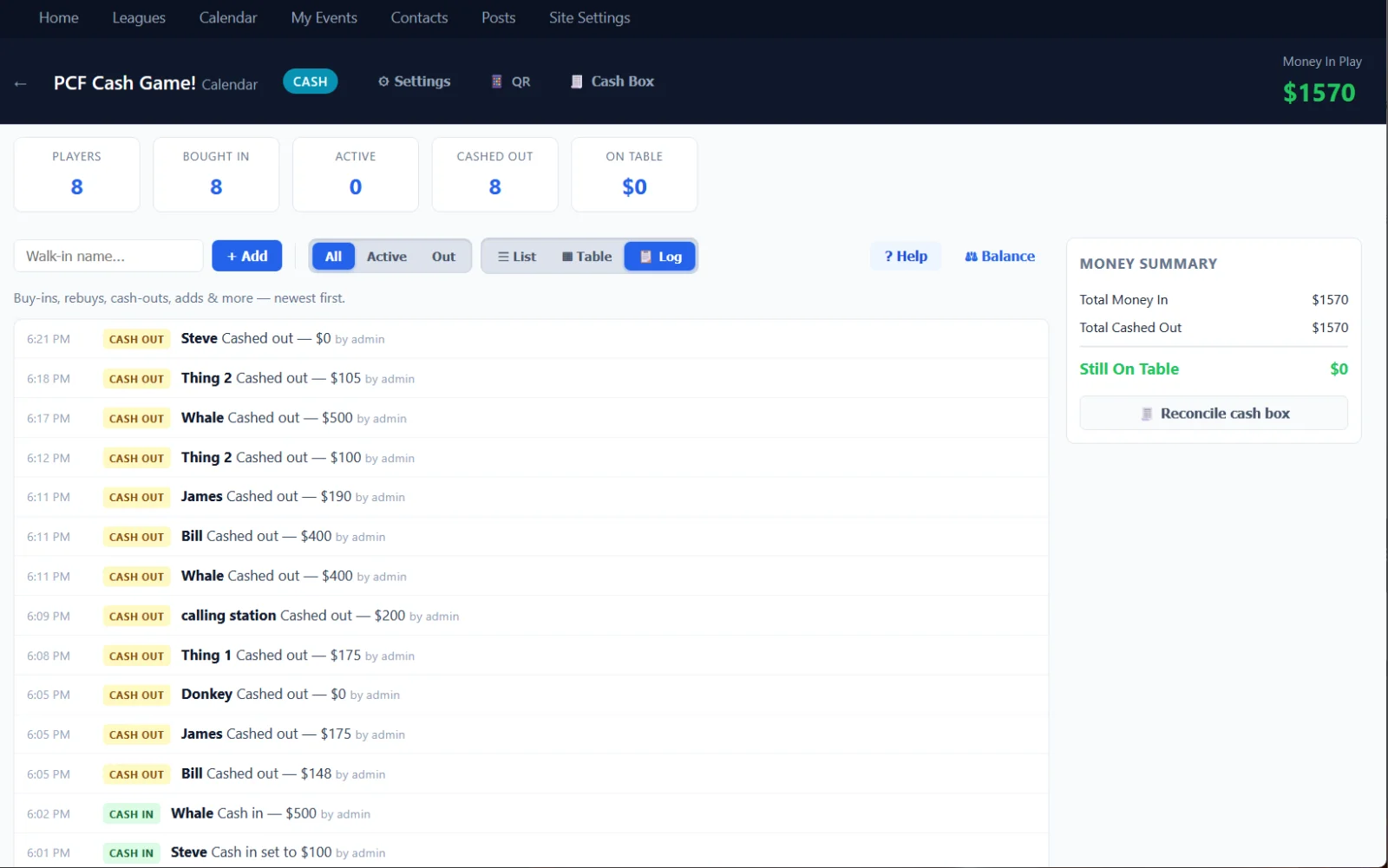This screenshot has width=1388, height=868.
Task: Click Reconcile cash box button
Action: [x=1214, y=414]
